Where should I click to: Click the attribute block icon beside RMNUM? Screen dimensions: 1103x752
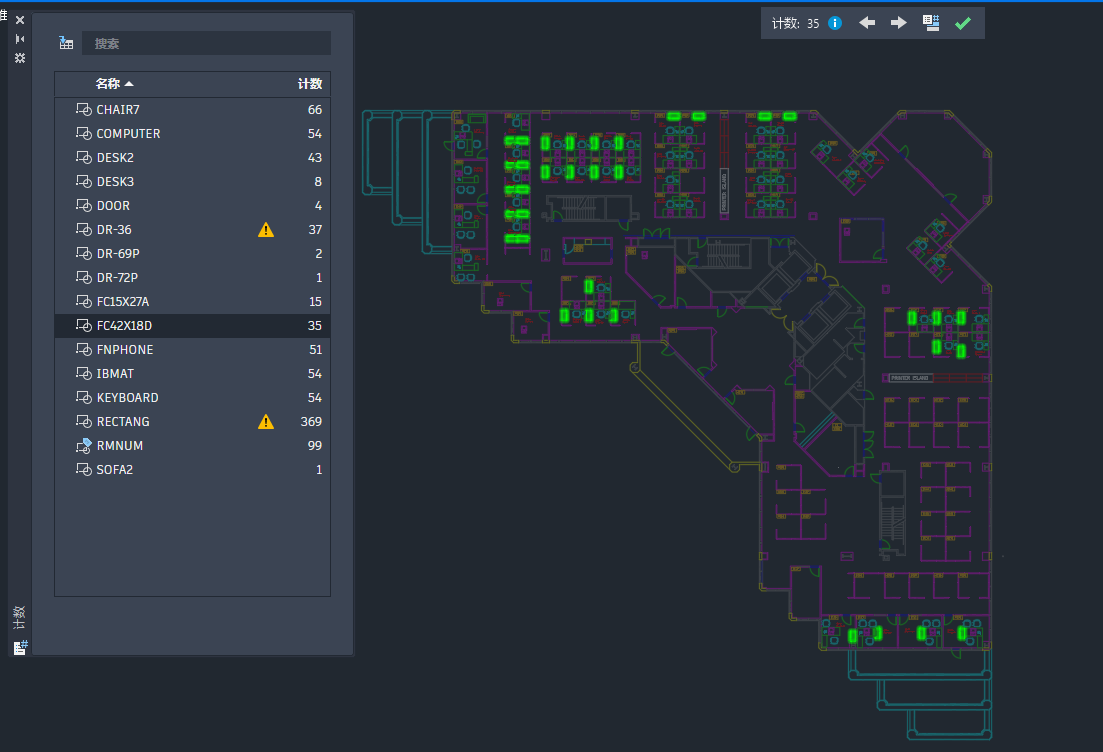[84, 445]
